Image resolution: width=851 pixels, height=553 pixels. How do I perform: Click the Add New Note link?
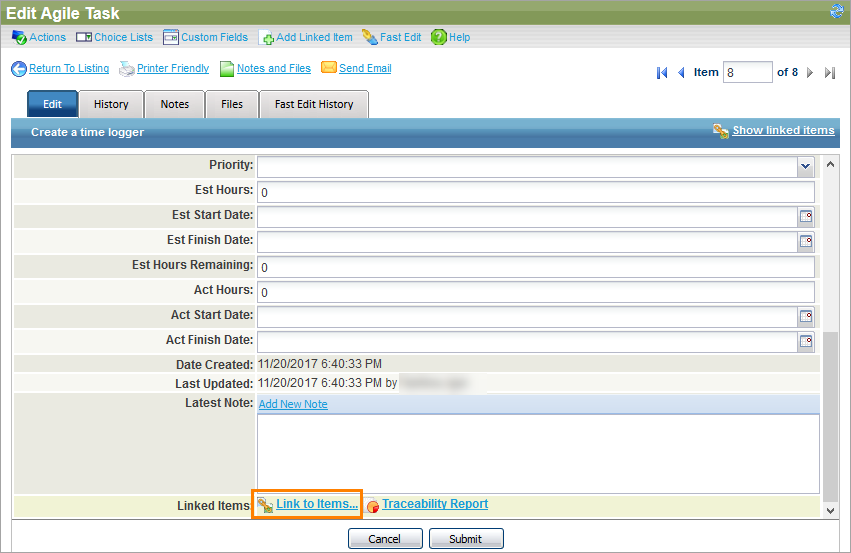(293, 404)
